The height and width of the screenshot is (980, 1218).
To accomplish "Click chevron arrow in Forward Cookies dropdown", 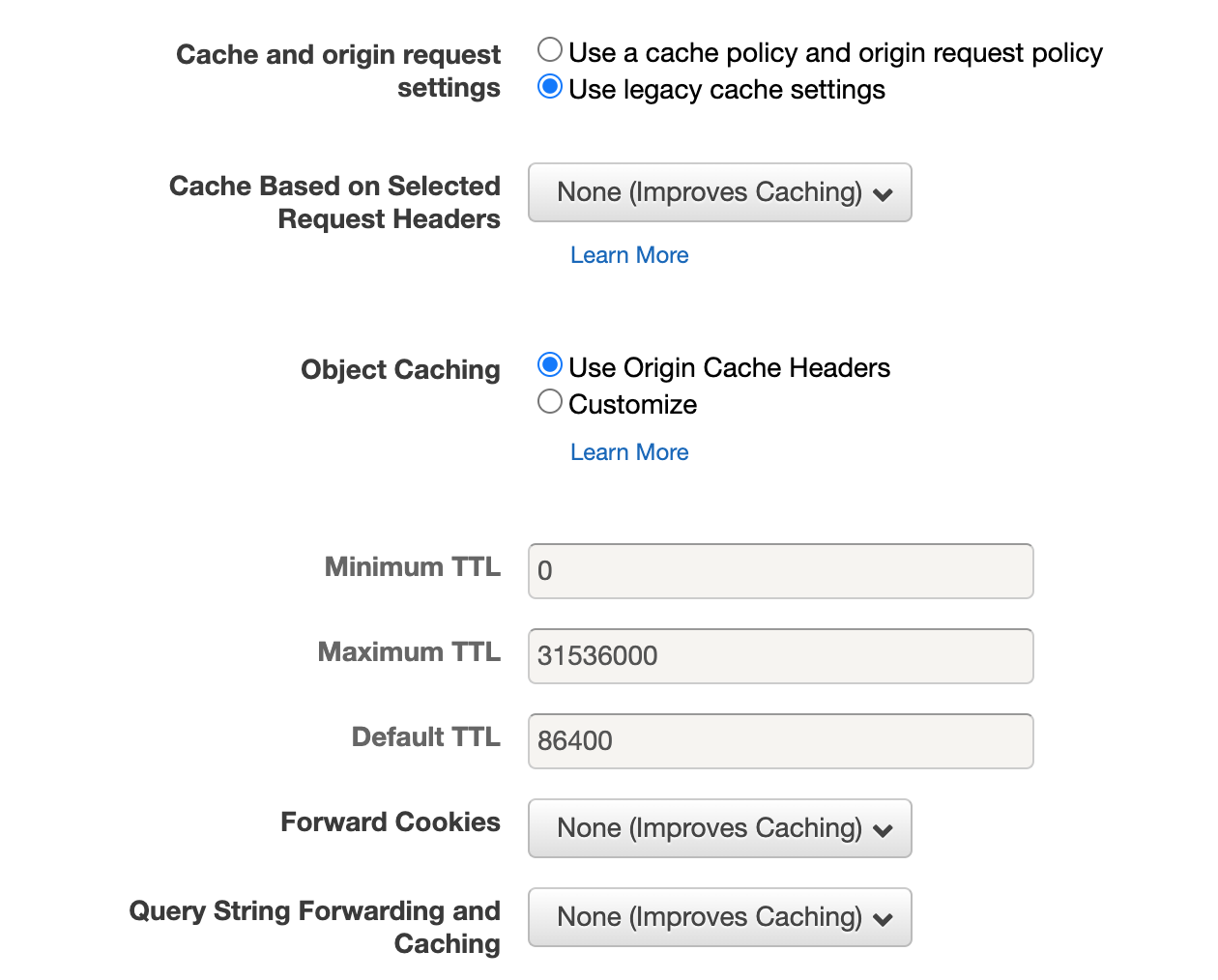I will (x=883, y=830).
